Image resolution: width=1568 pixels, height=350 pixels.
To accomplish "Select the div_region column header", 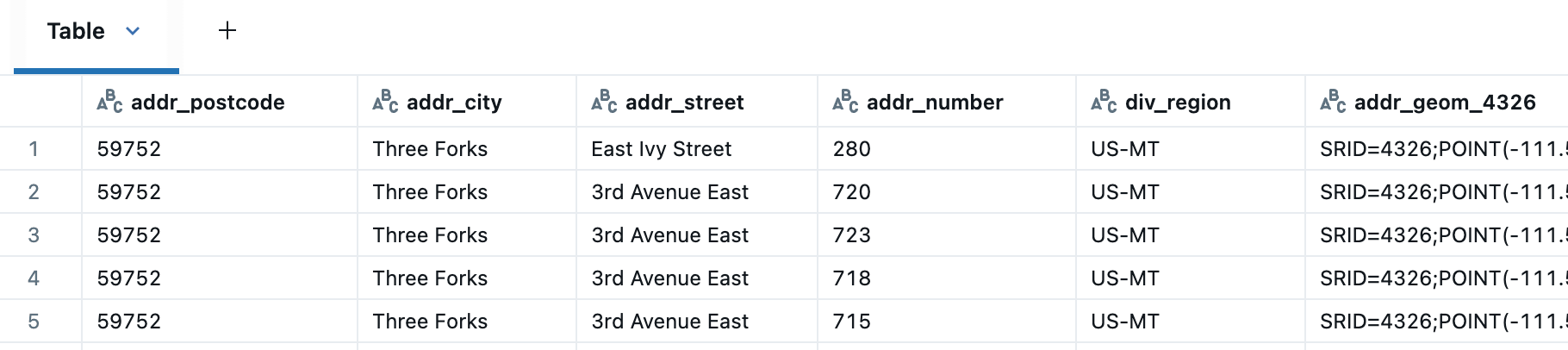I will tap(1178, 103).
